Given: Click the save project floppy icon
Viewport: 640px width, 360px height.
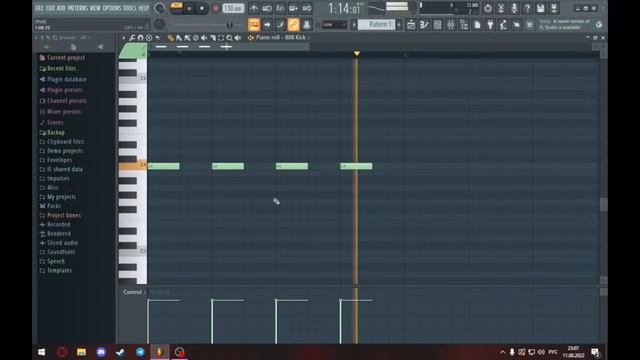Looking at the screenshot, I should tap(540, 8).
